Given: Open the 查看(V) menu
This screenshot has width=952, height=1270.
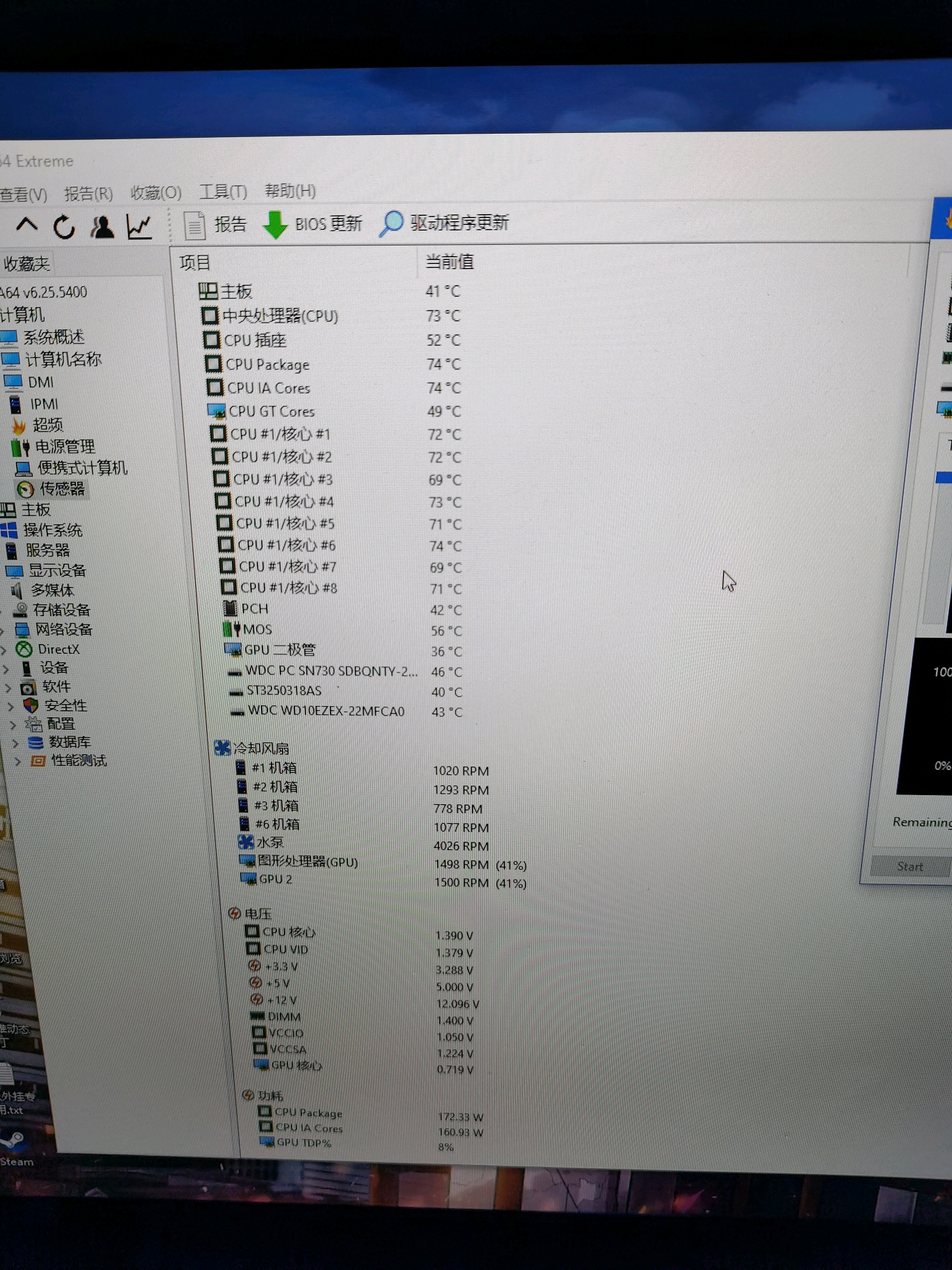Looking at the screenshot, I should (24, 194).
